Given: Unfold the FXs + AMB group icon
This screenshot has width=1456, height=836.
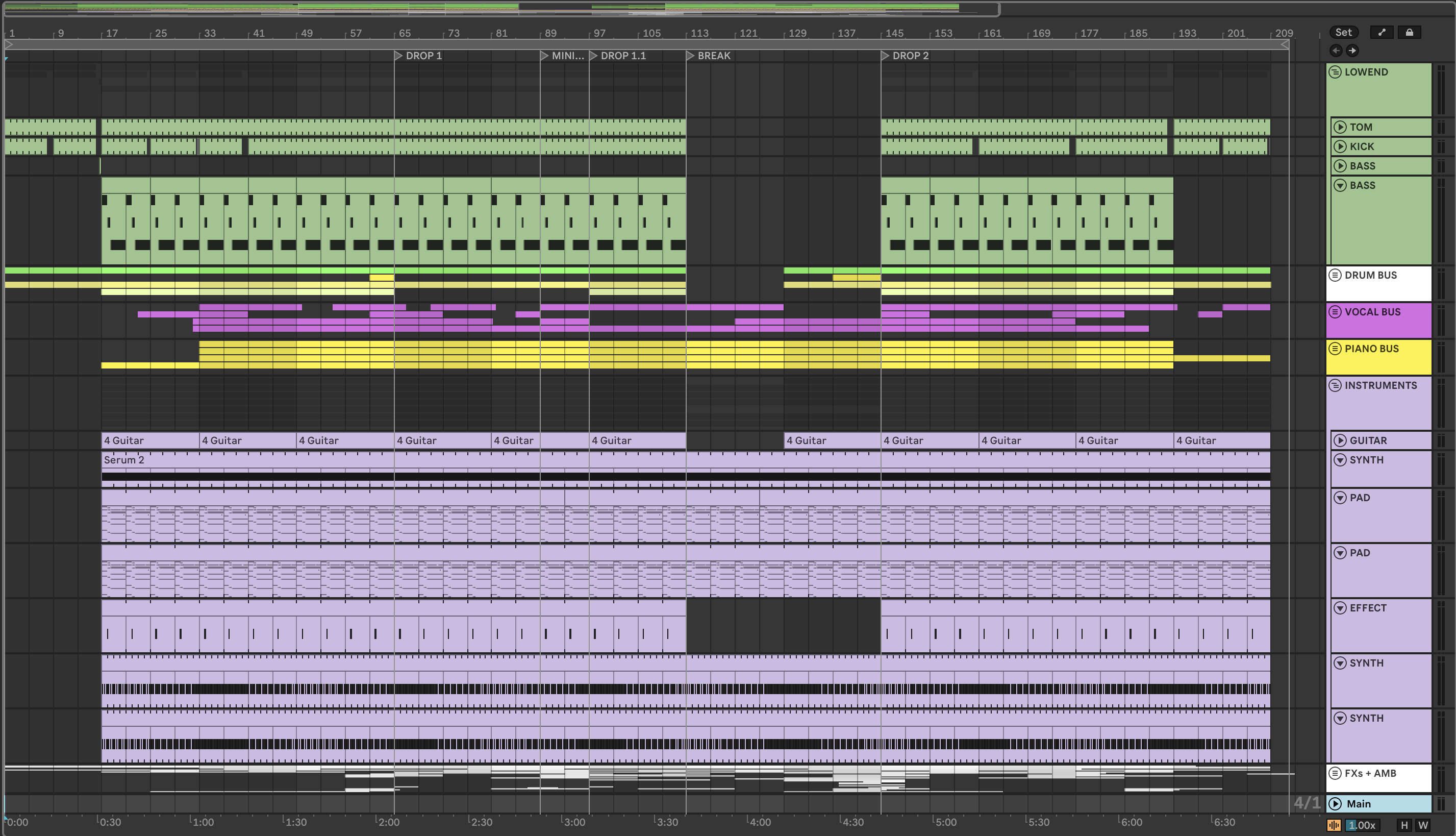Looking at the screenshot, I should 1336,773.
